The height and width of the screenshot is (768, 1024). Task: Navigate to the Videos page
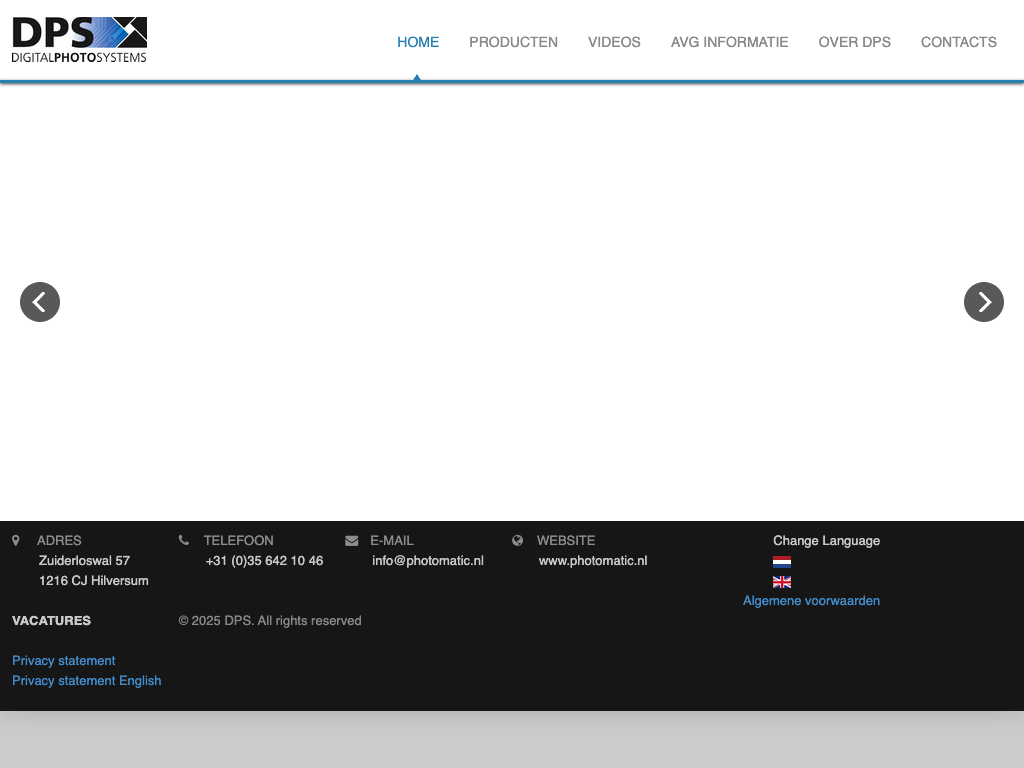pyautogui.click(x=614, y=42)
